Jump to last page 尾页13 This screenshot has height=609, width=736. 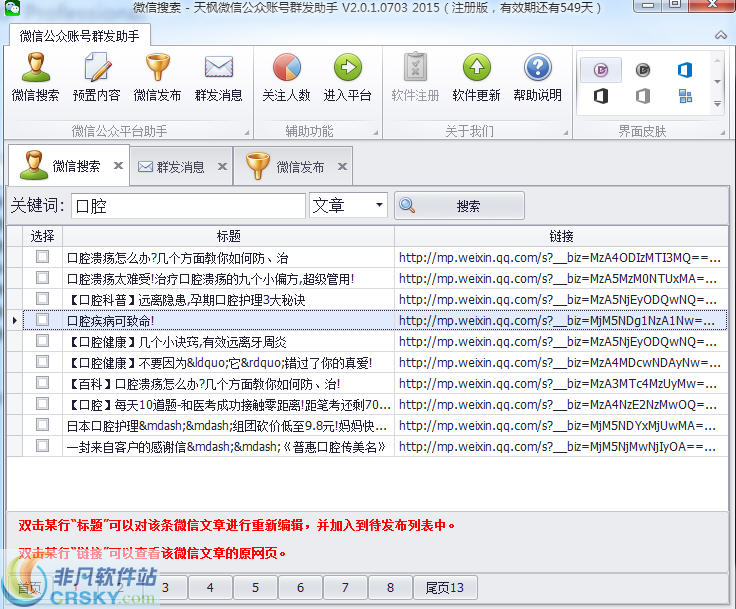[445, 587]
